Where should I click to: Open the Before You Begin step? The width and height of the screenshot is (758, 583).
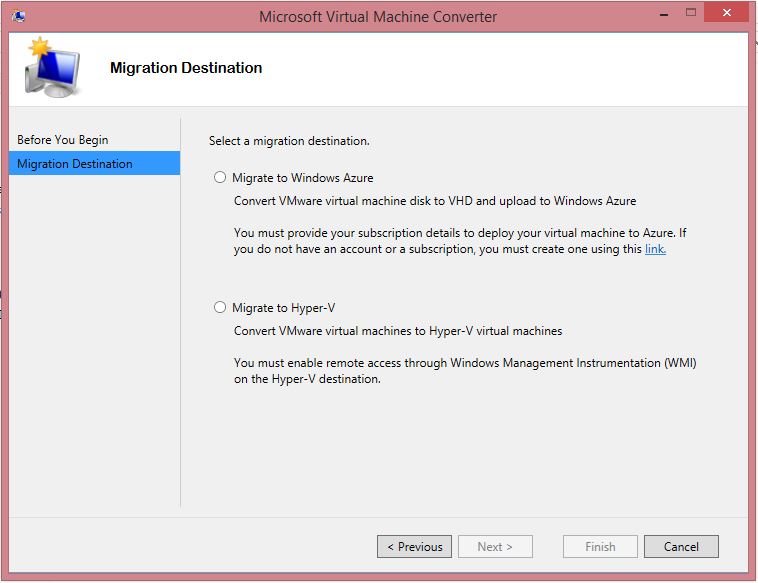94,140
